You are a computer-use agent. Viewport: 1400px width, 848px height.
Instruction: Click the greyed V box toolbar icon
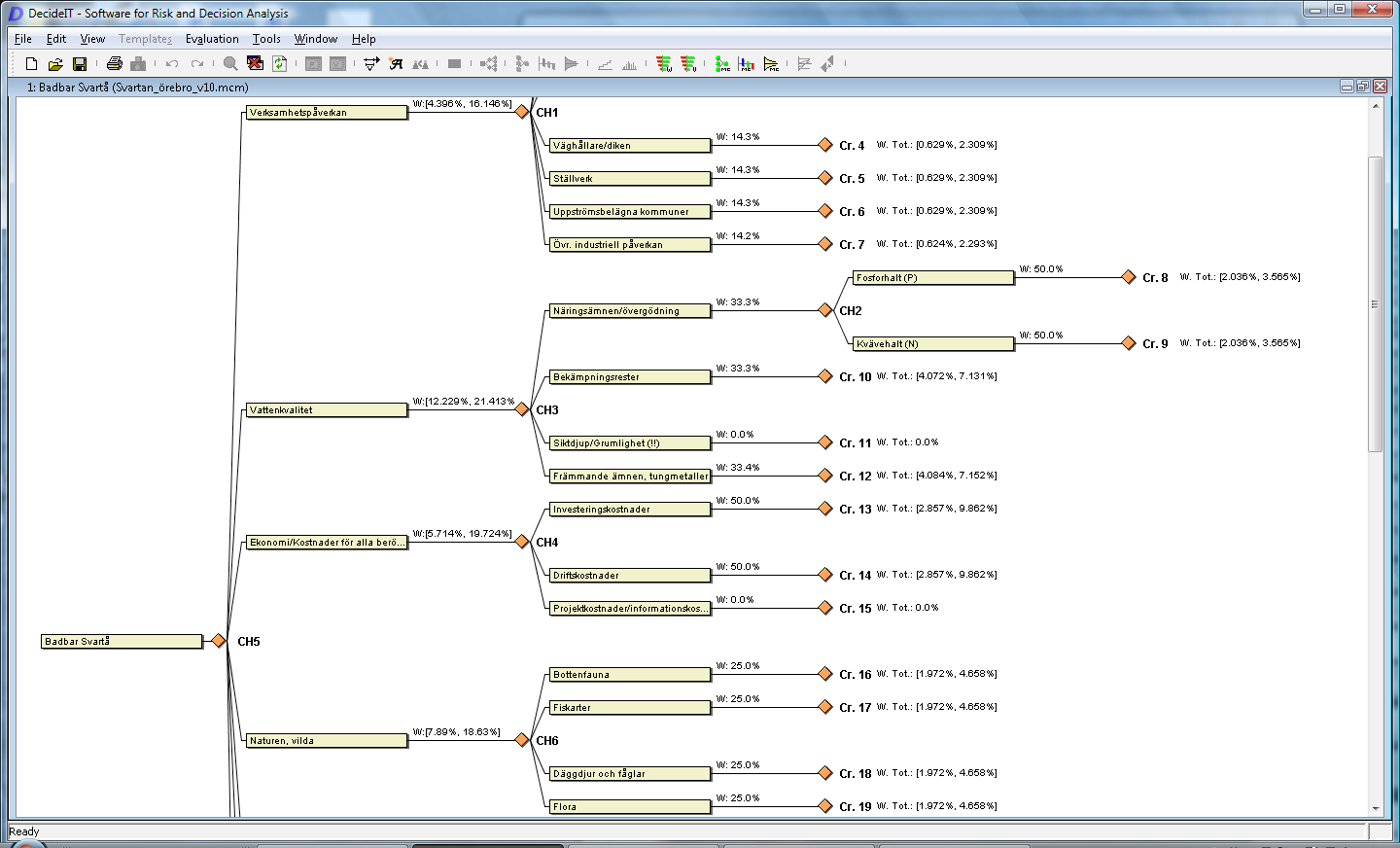point(337,64)
